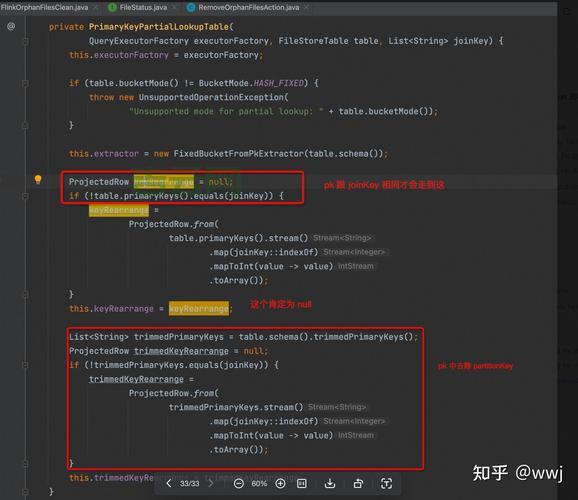Rotate the image
This screenshot has height=500, width=578.
[x=358, y=483]
